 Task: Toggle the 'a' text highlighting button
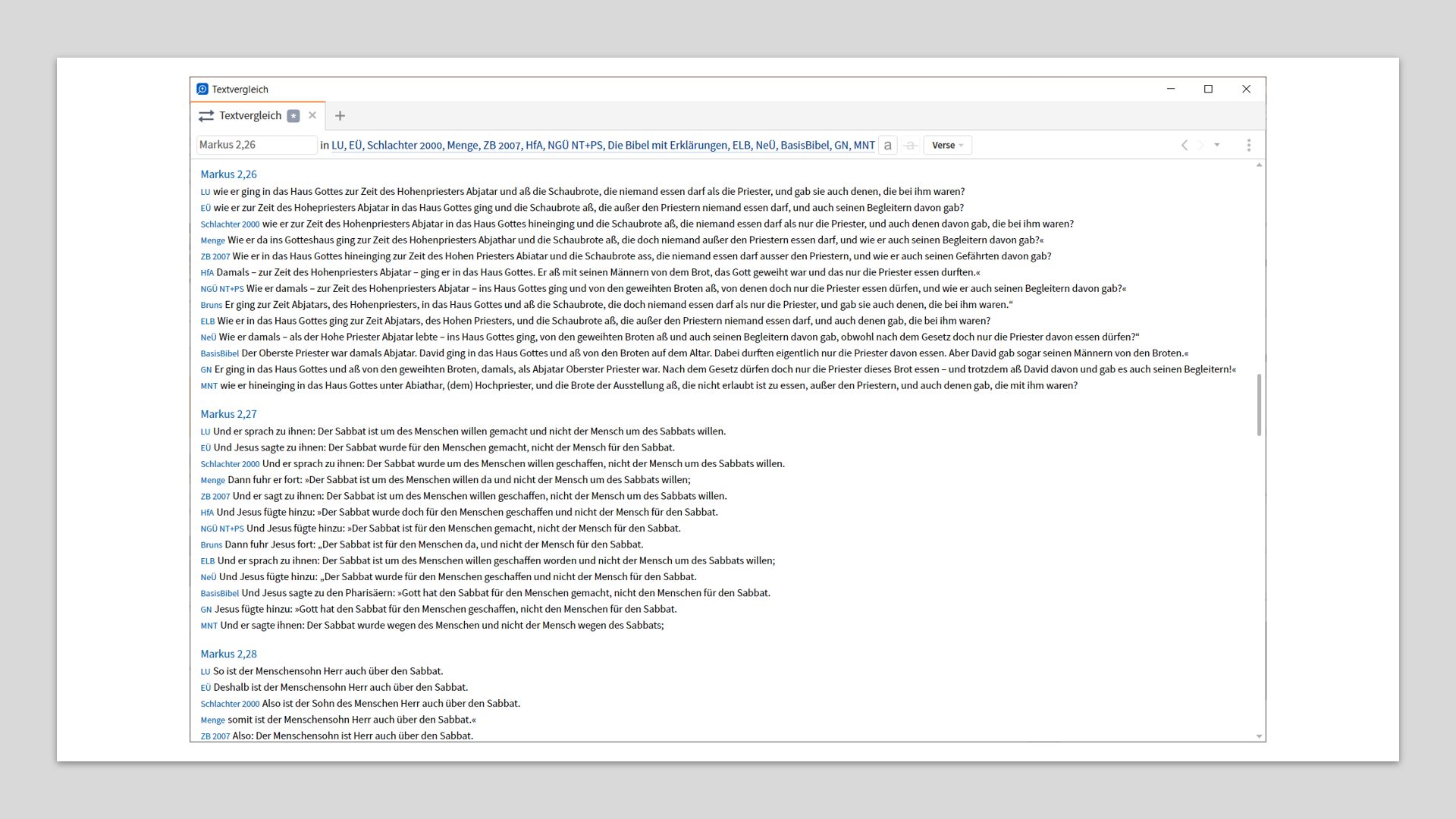887,145
